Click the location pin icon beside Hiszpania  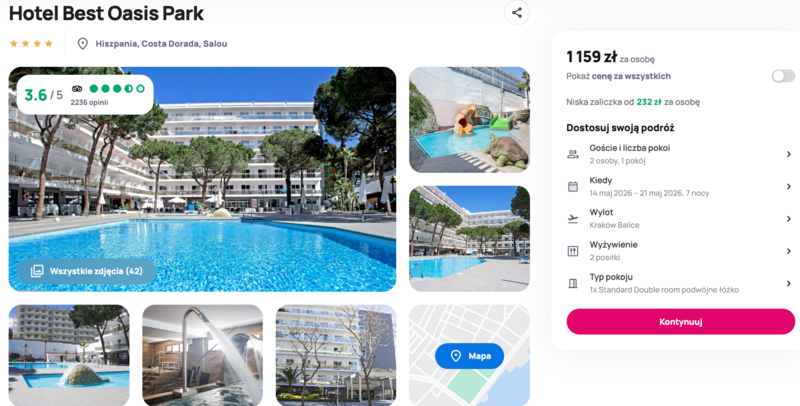coord(83,44)
